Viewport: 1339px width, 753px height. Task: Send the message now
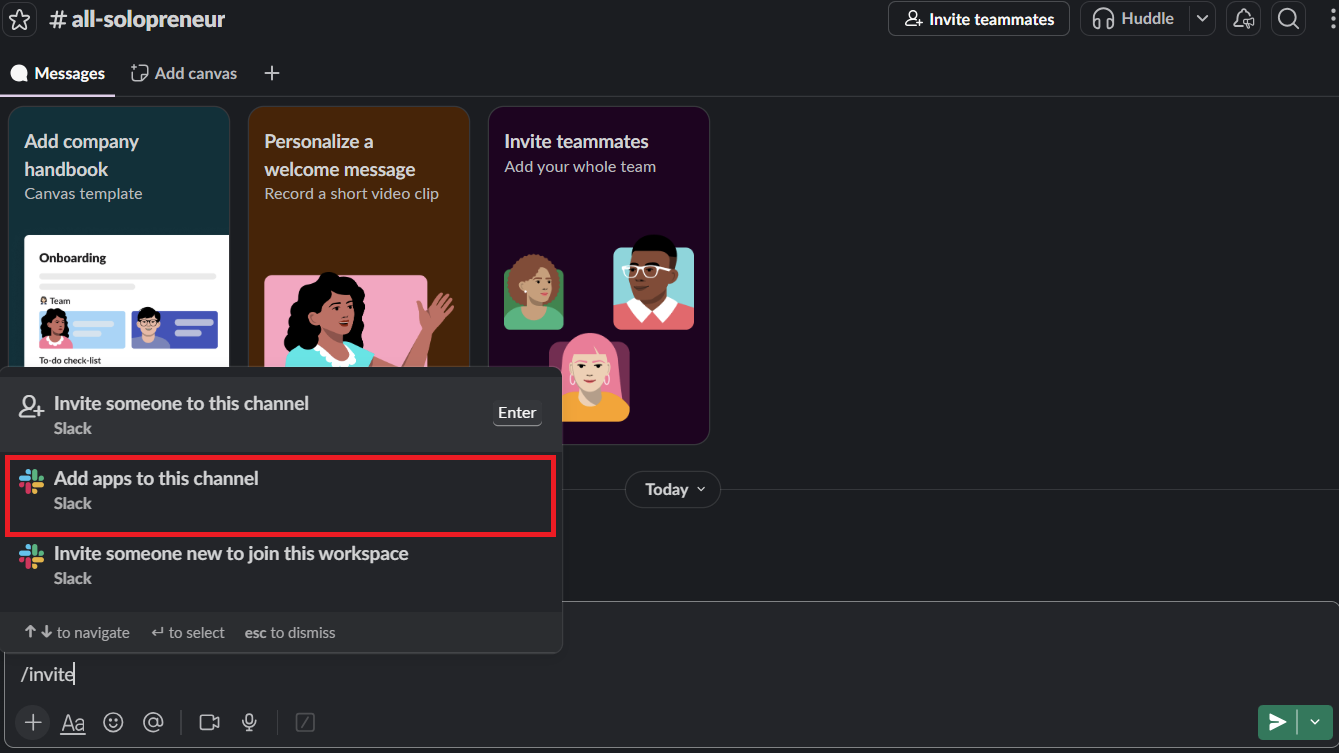coord(1277,722)
